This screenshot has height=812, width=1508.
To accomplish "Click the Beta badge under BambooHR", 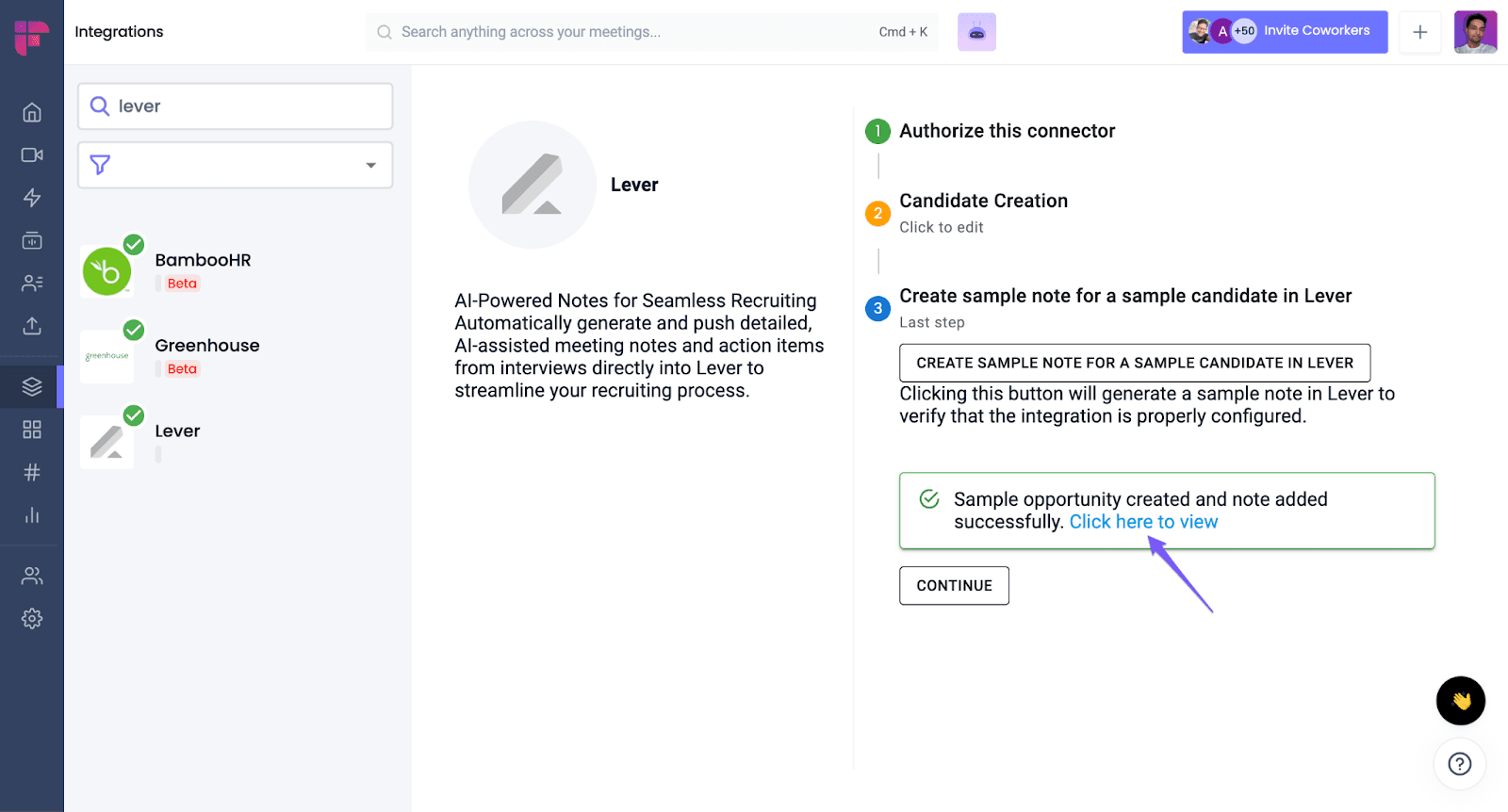I will [182, 284].
